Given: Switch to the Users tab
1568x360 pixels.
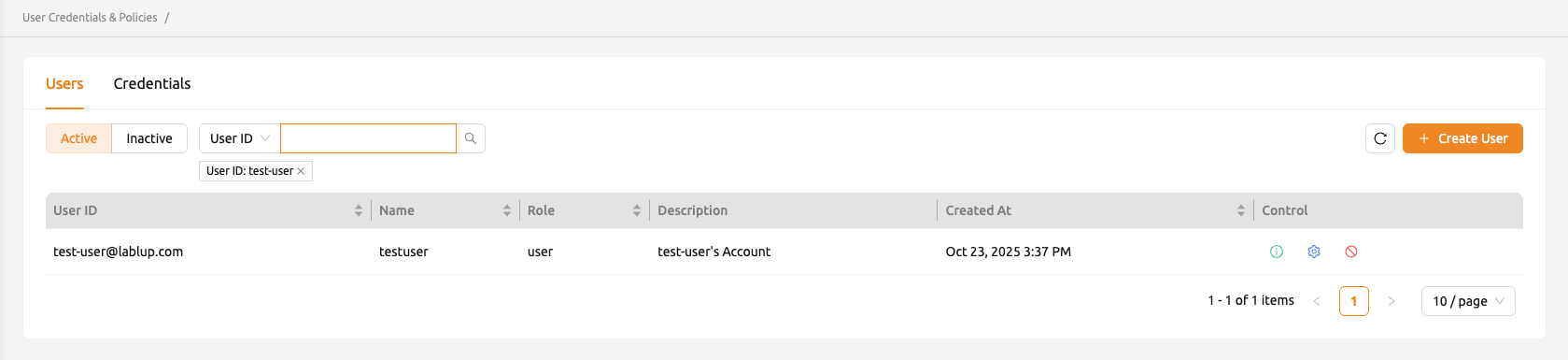Looking at the screenshot, I should pyautogui.click(x=64, y=83).
